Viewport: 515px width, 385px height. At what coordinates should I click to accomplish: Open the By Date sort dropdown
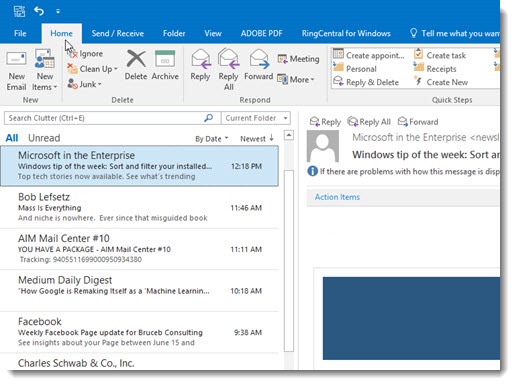[x=212, y=139]
